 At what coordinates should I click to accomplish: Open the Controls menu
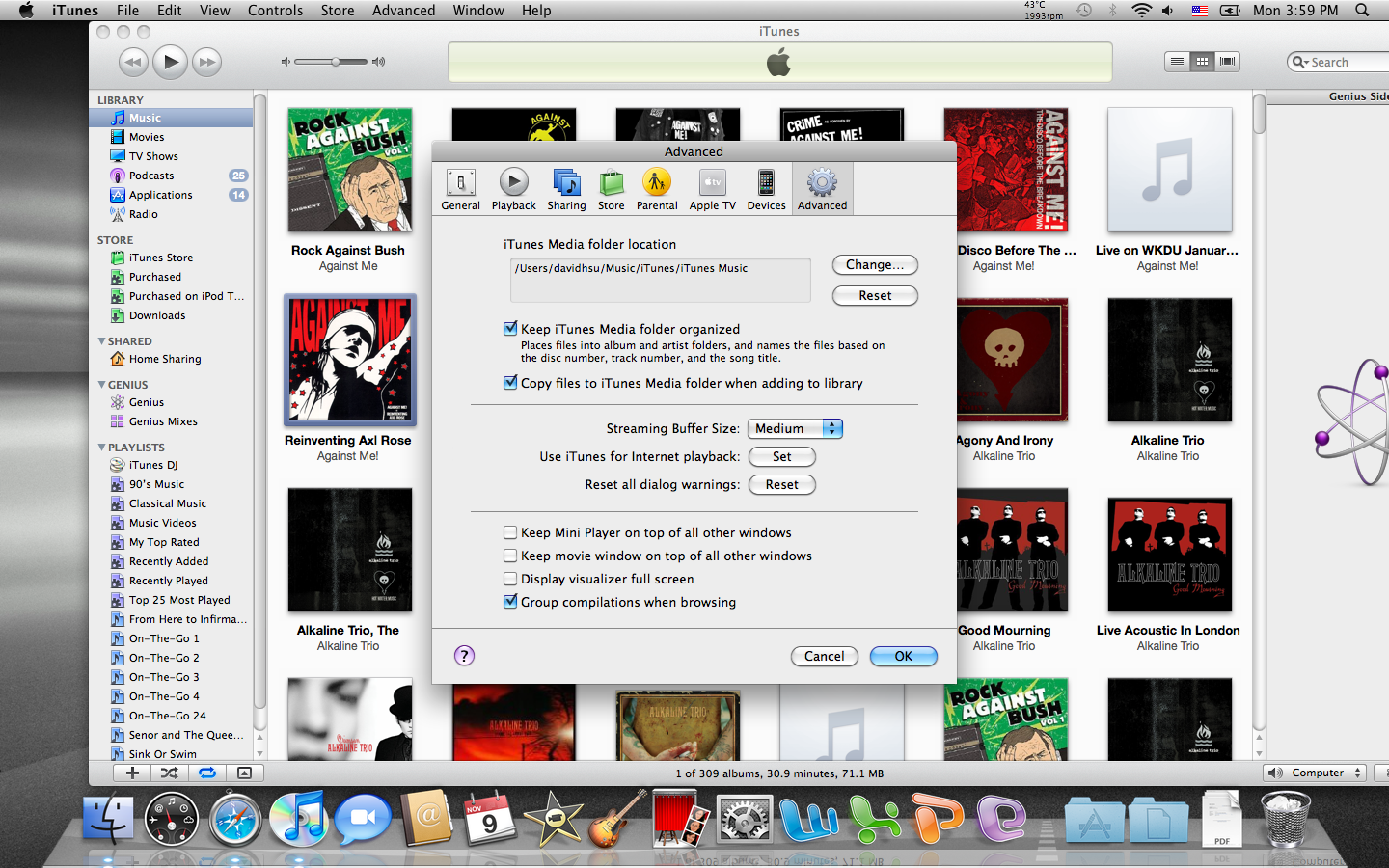click(x=275, y=11)
